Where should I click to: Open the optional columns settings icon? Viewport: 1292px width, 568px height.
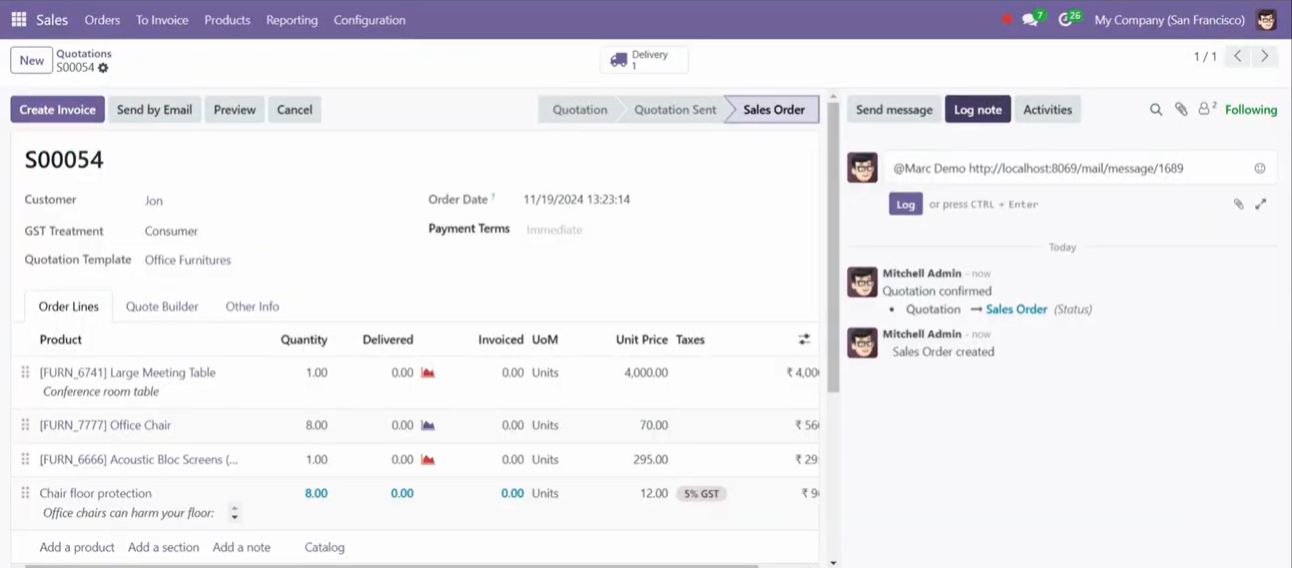804,340
